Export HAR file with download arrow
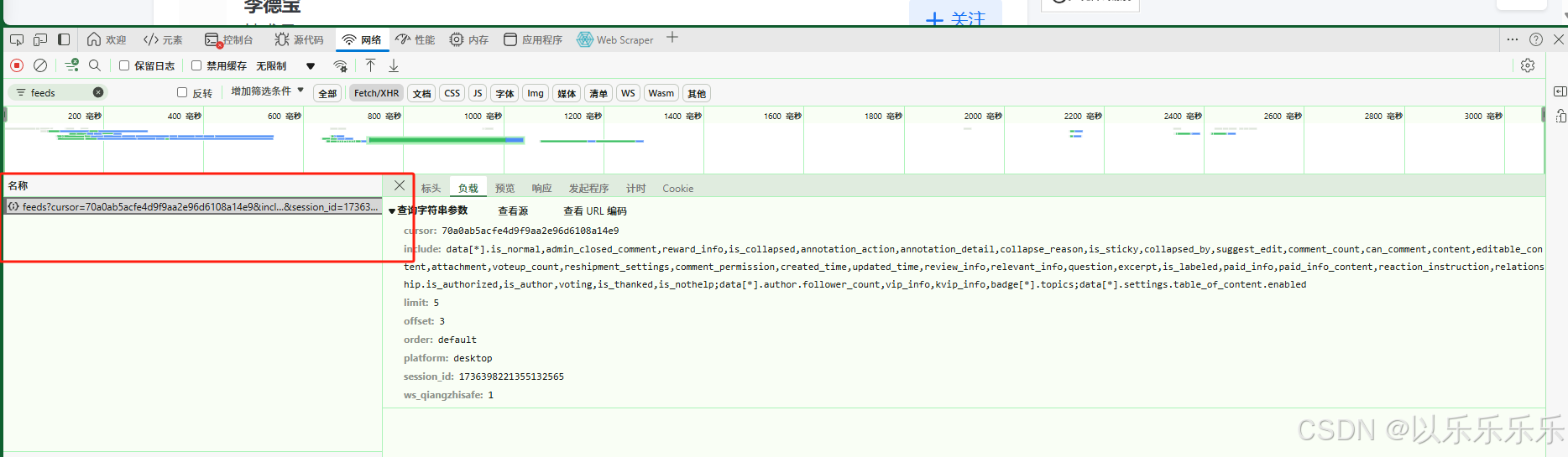This screenshot has width=1568, height=457. coord(394,65)
